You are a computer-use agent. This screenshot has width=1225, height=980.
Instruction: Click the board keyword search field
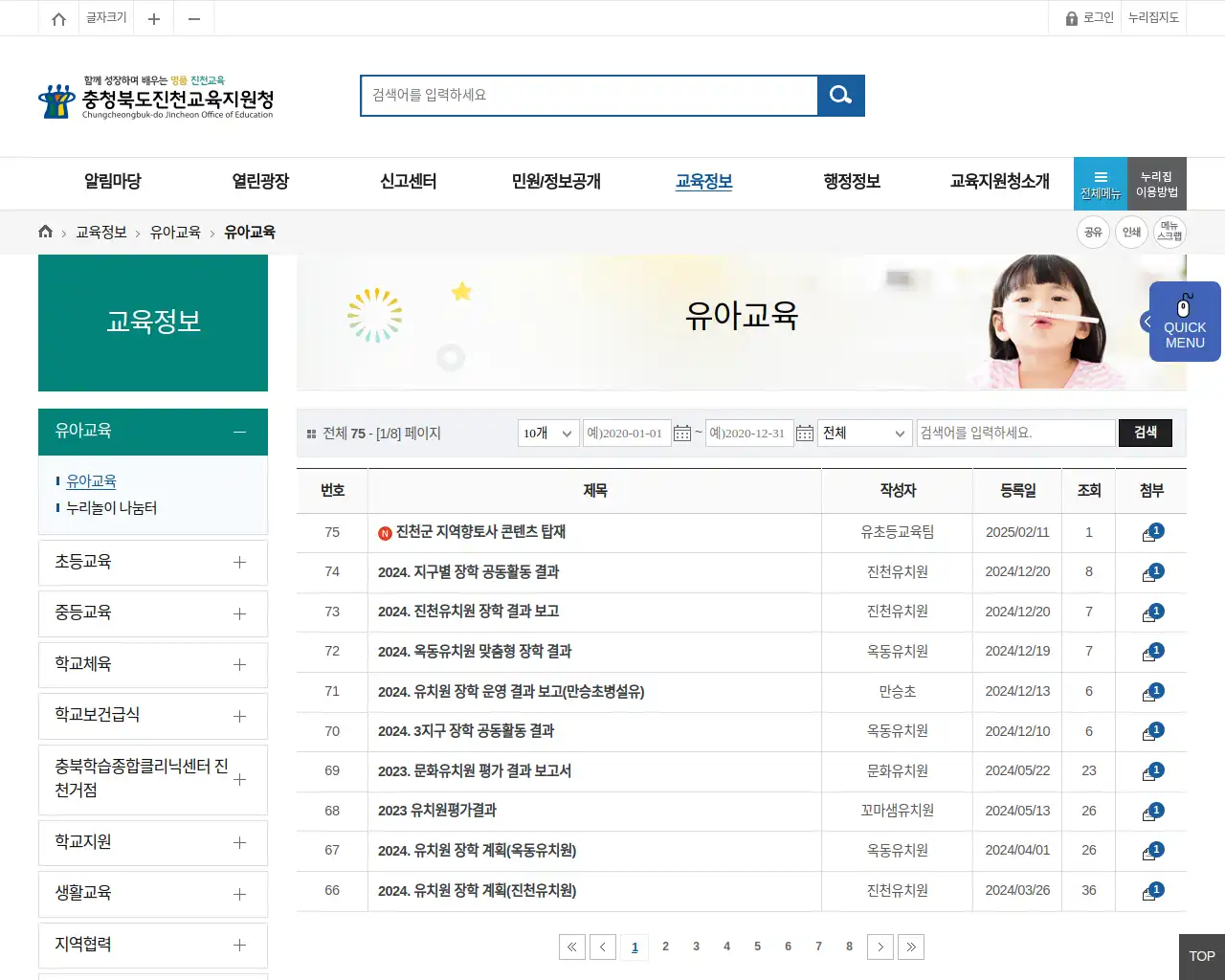[1015, 434]
